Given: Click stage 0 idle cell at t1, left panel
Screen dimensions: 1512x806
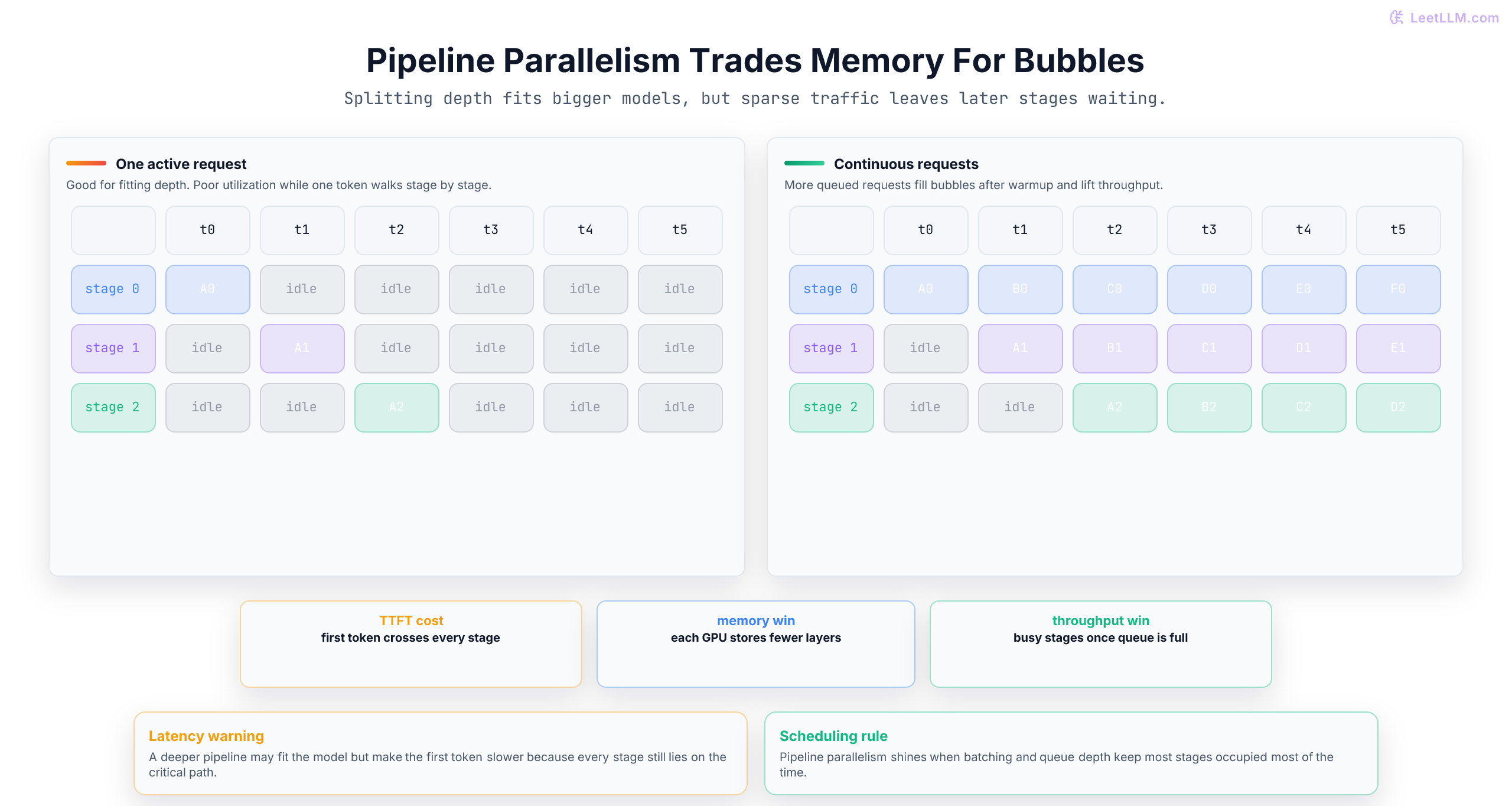Looking at the screenshot, I should click(x=302, y=289).
